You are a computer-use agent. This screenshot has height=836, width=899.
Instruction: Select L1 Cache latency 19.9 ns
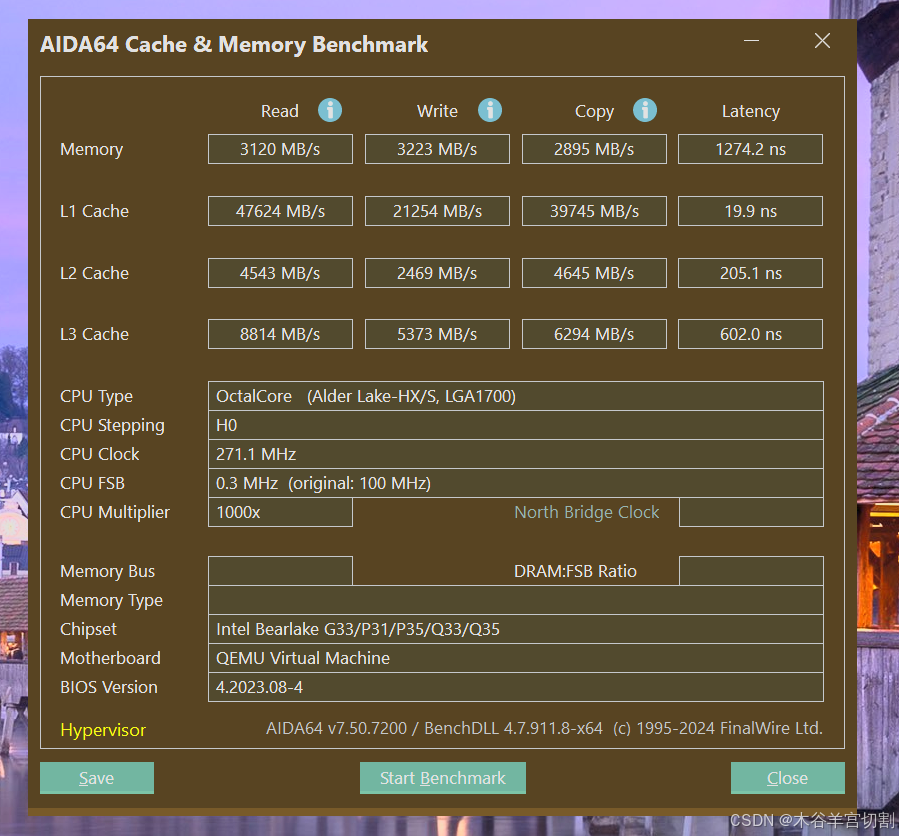click(x=751, y=211)
